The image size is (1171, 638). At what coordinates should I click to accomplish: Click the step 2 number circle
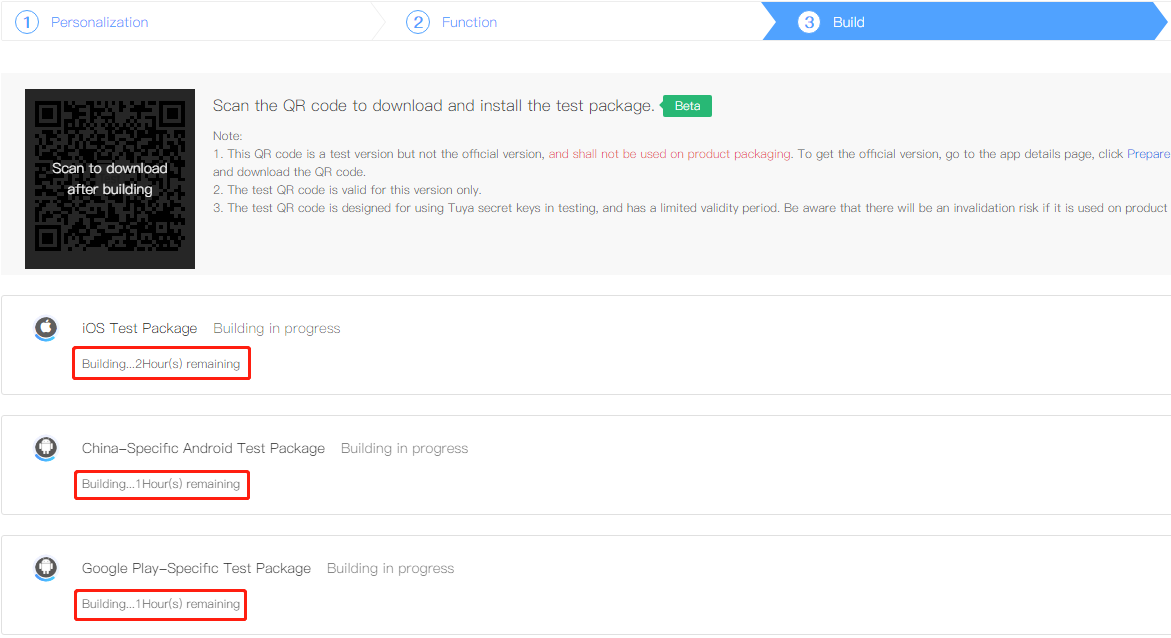click(417, 22)
